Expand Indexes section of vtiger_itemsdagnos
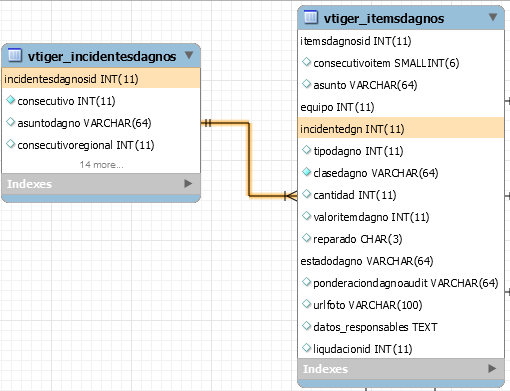The height and width of the screenshot is (391, 510). tap(492, 368)
